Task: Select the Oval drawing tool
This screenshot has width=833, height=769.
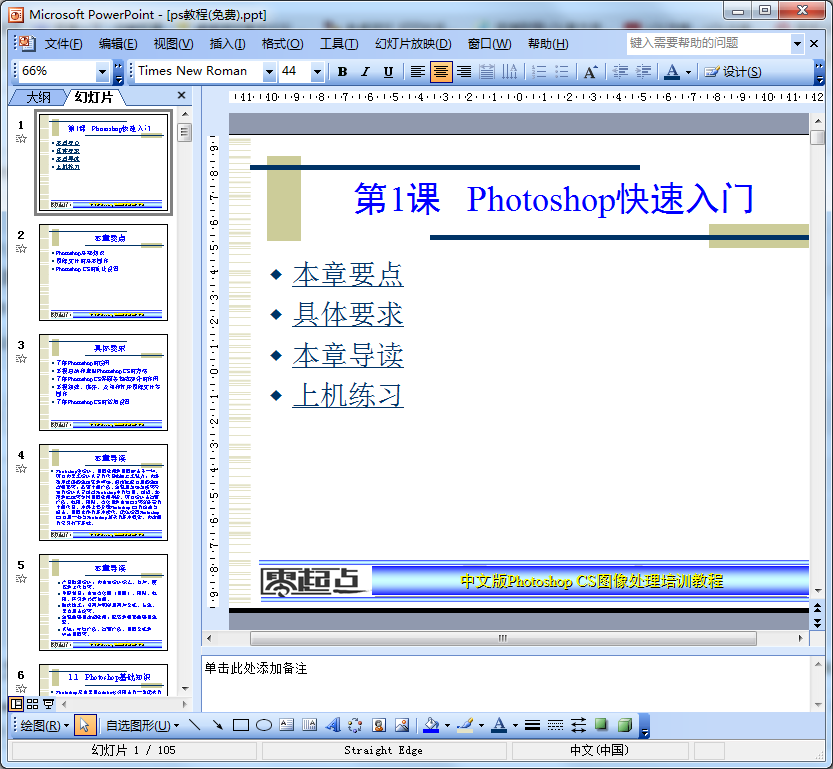Action: coord(264,725)
